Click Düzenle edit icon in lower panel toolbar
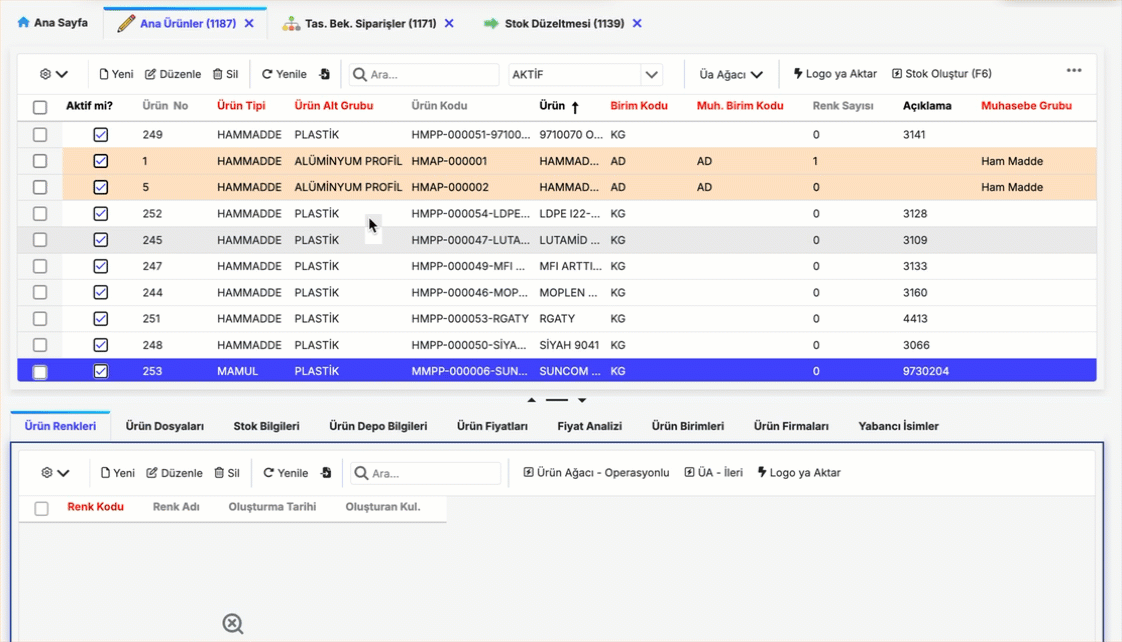 click(174, 473)
